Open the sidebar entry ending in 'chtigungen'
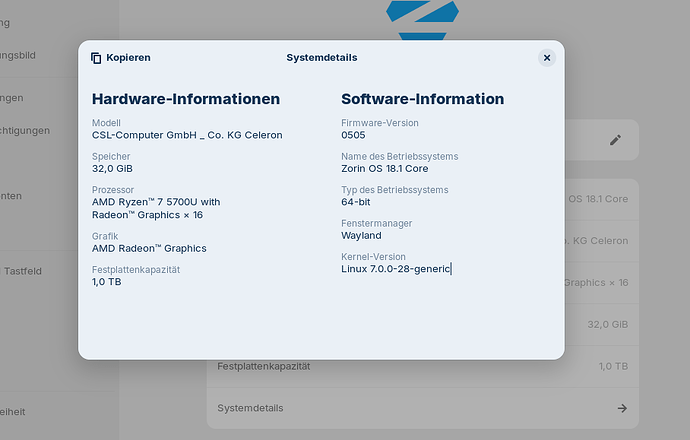690x440 pixels. [x=25, y=131]
